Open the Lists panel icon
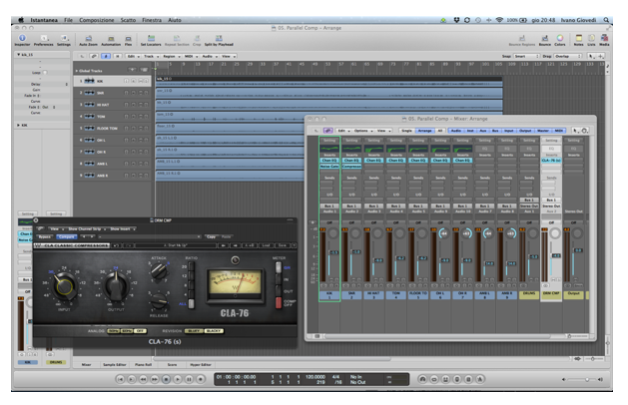Viewport: 628px width, 405px height. [x=592, y=38]
